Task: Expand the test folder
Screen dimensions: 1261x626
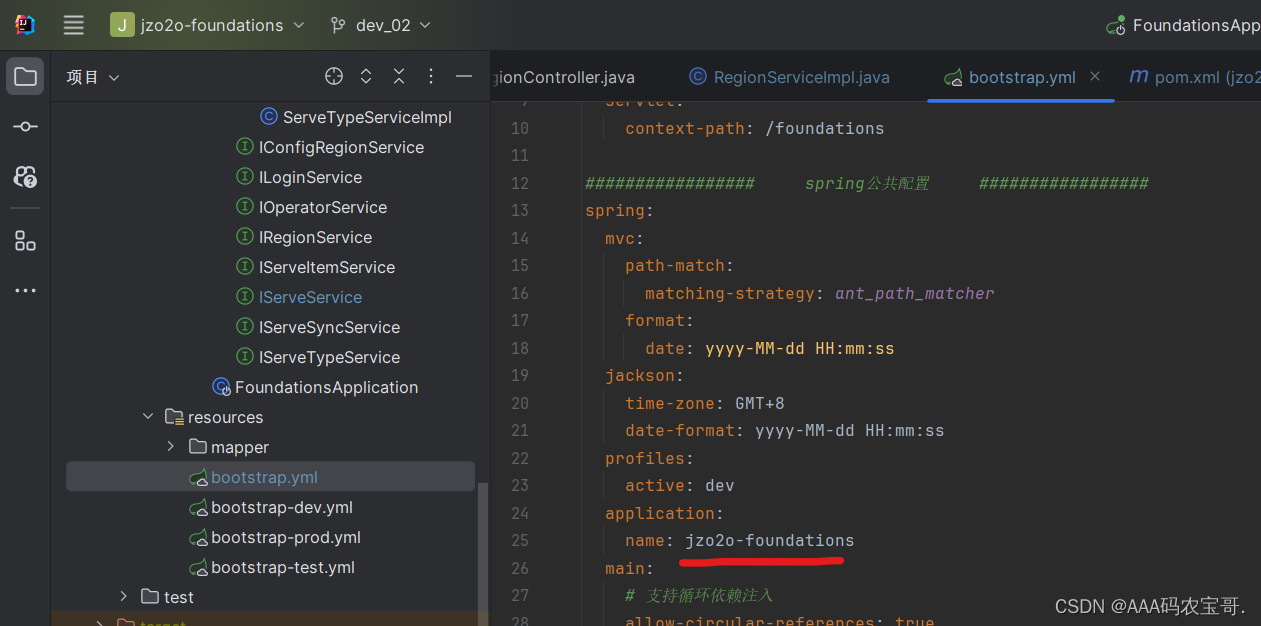Action: 124,597
